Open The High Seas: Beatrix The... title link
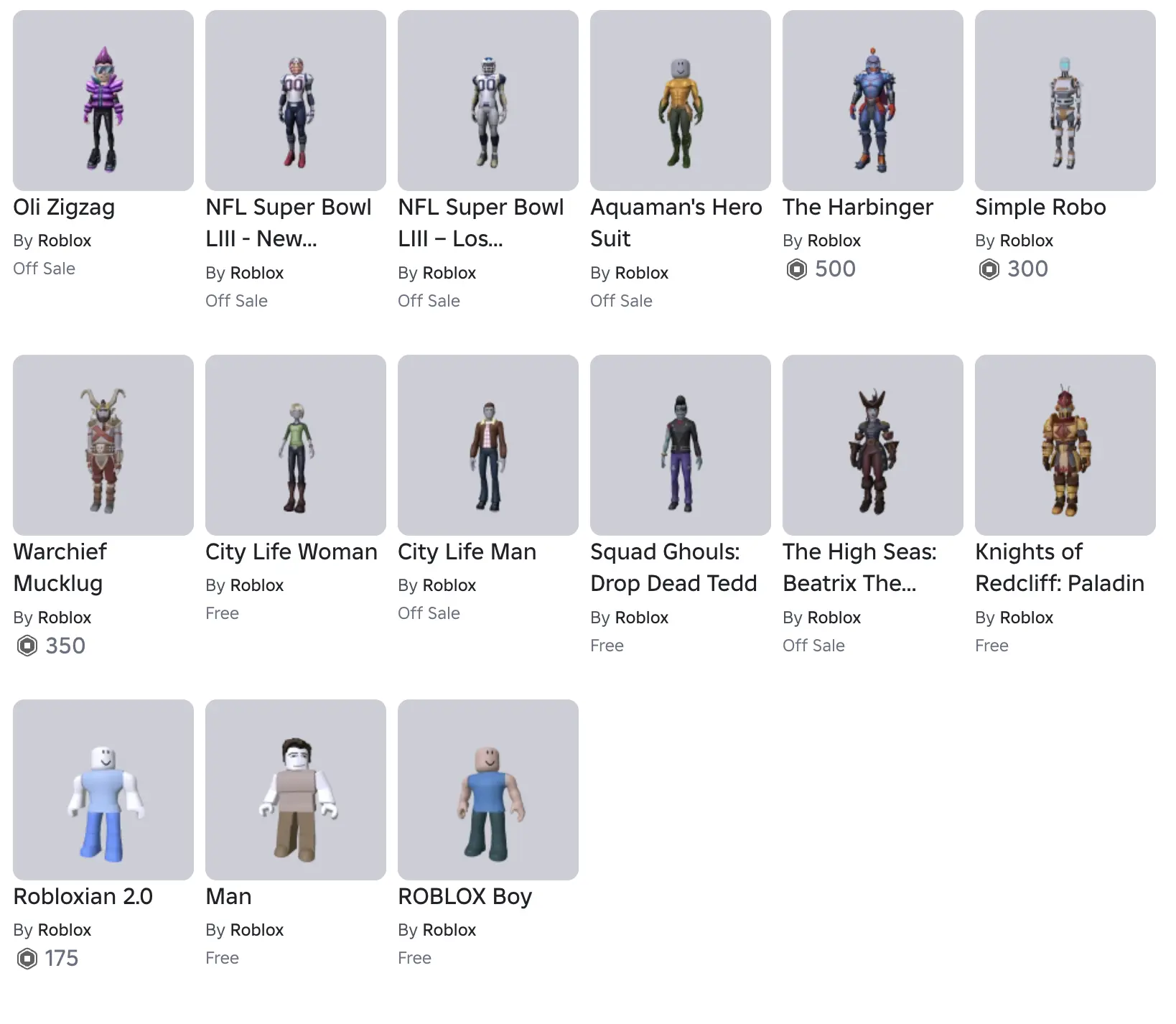 click(859, 567)
